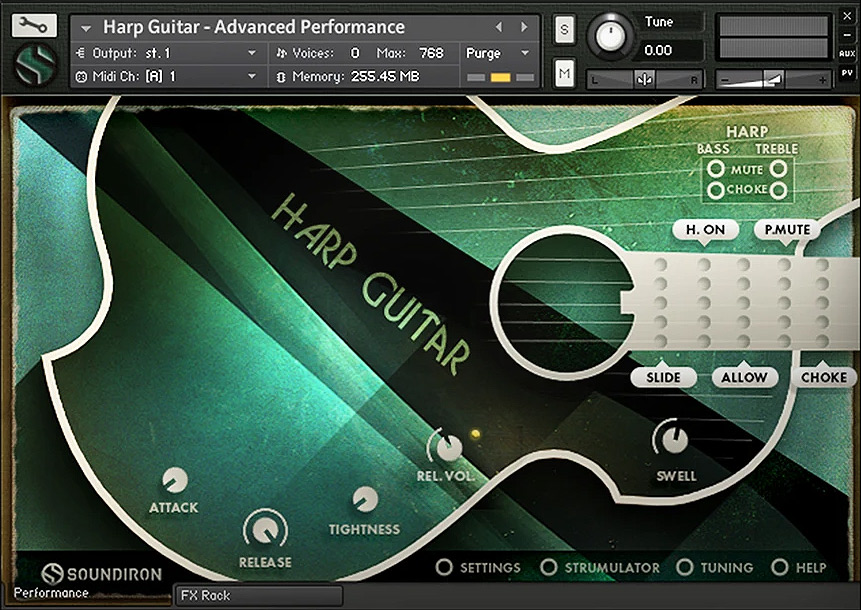The height and width of the screenshot is (610, 861).
Task: Adjust the RELEASE knob
Action: pyautogui.click(x=265, y=529)
